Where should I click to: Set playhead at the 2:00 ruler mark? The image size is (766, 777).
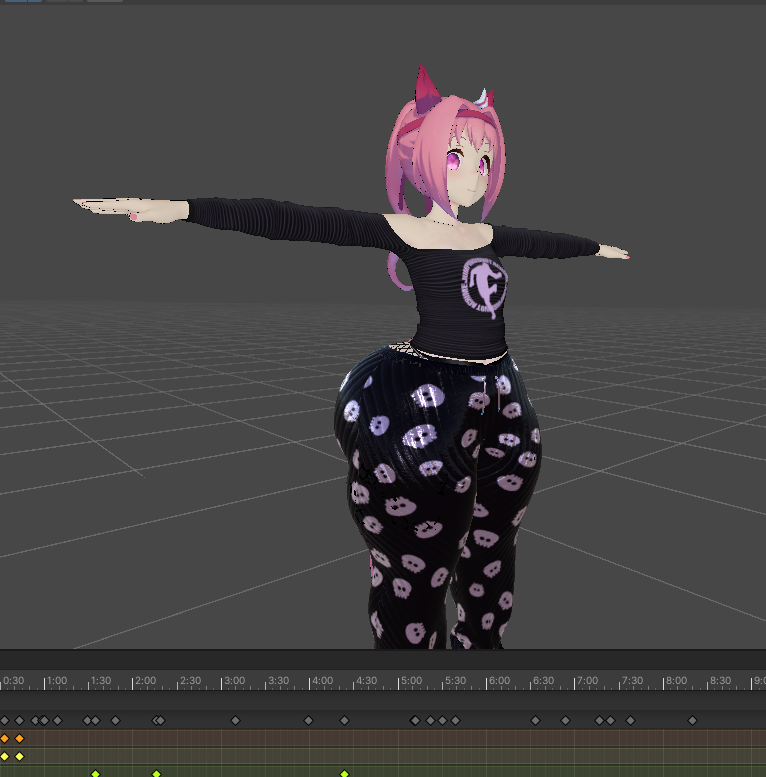[146, 680]
